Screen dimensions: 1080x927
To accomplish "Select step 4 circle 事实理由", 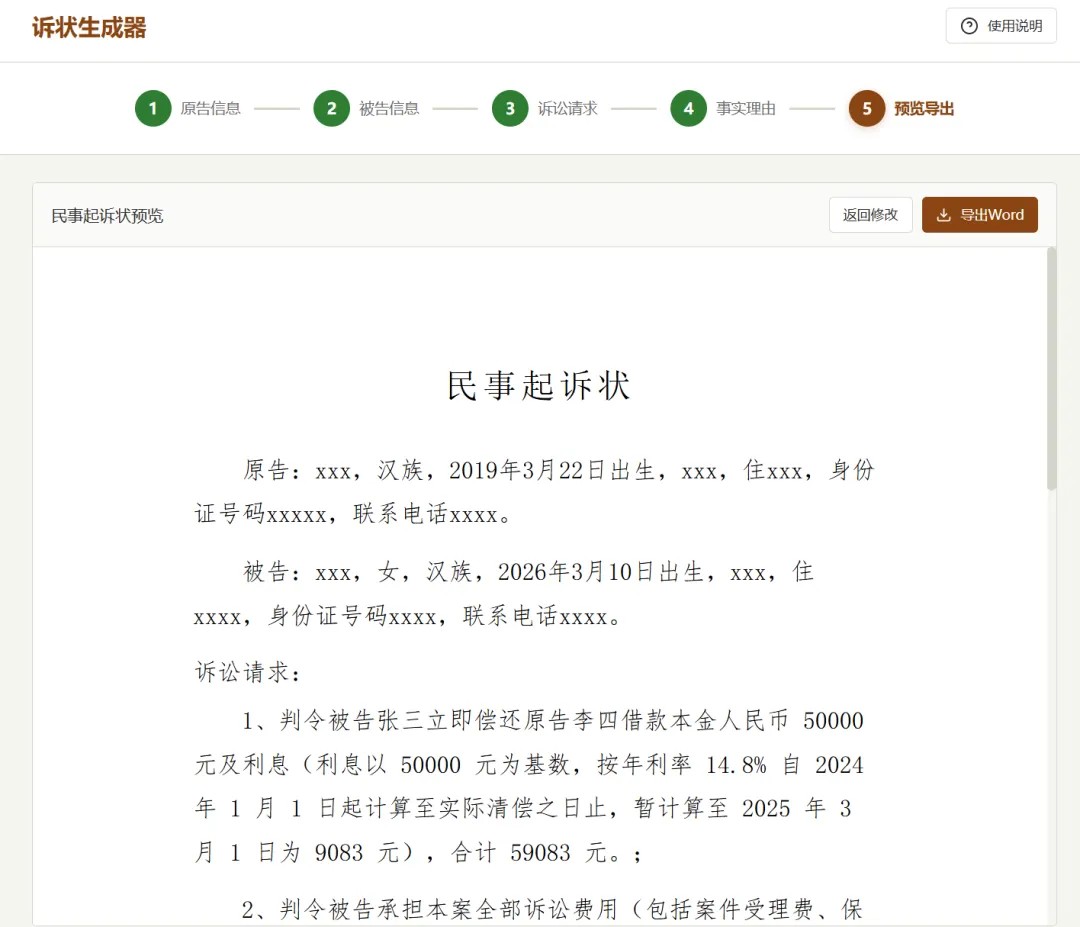I will click(688, 108).
